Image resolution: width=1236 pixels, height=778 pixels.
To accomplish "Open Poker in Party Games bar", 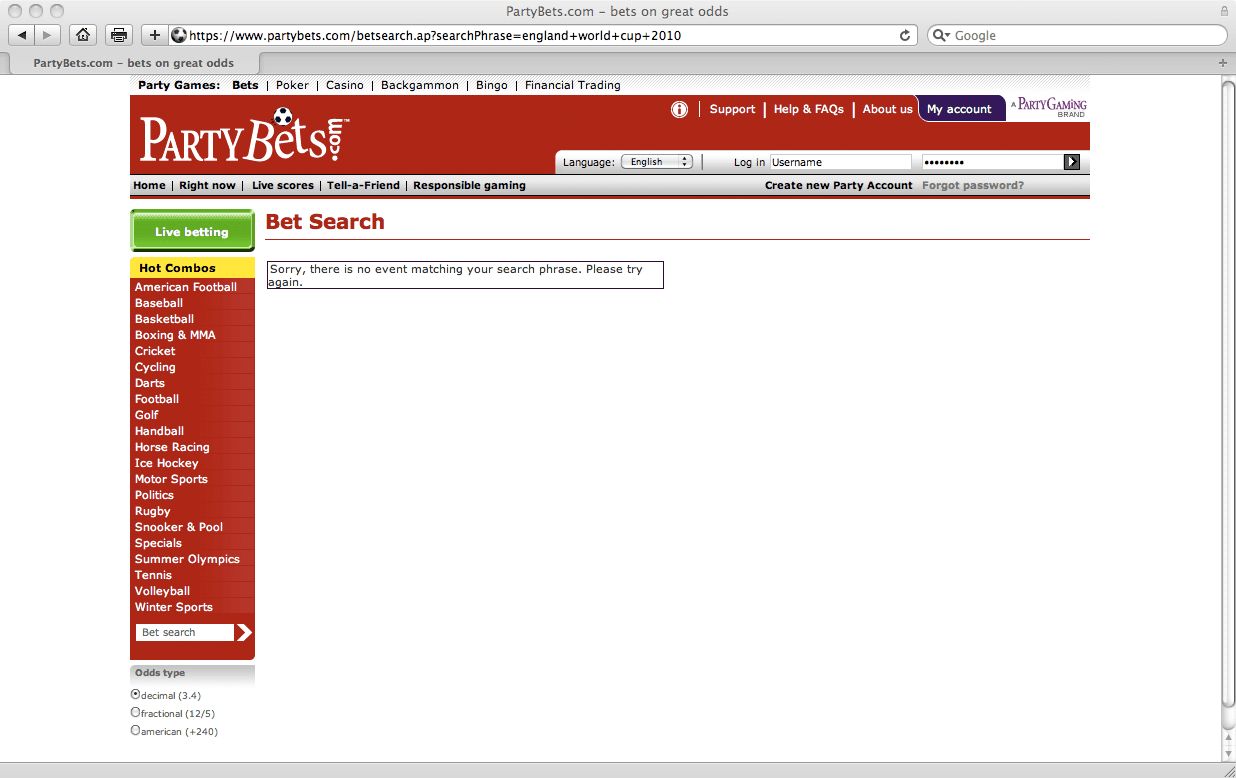I will pyautogui.click(x=292, y=85).
